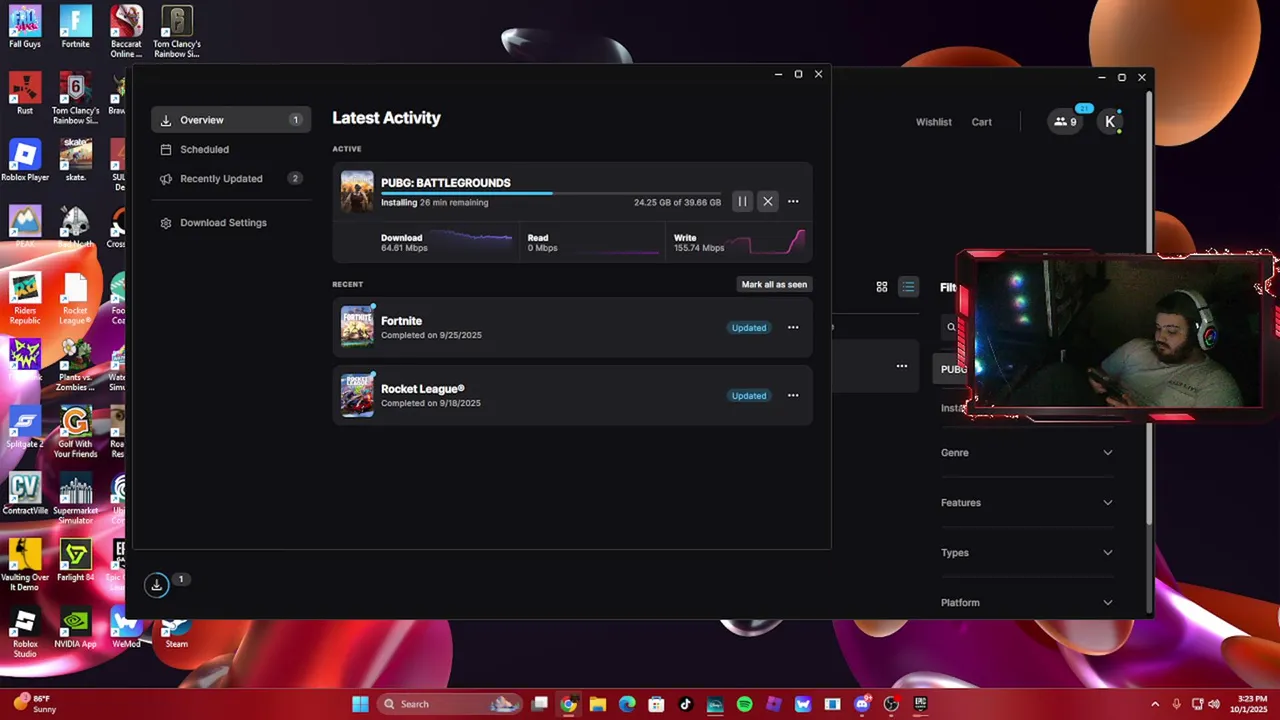Open the friends list icon

tap(1065, 122)
